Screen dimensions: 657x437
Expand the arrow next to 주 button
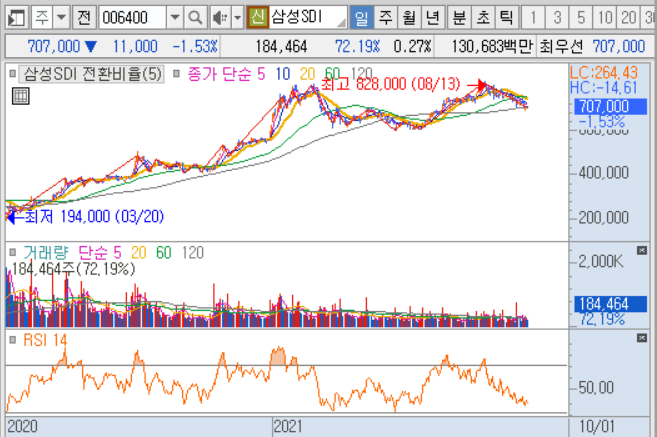(x=62, y=18)
